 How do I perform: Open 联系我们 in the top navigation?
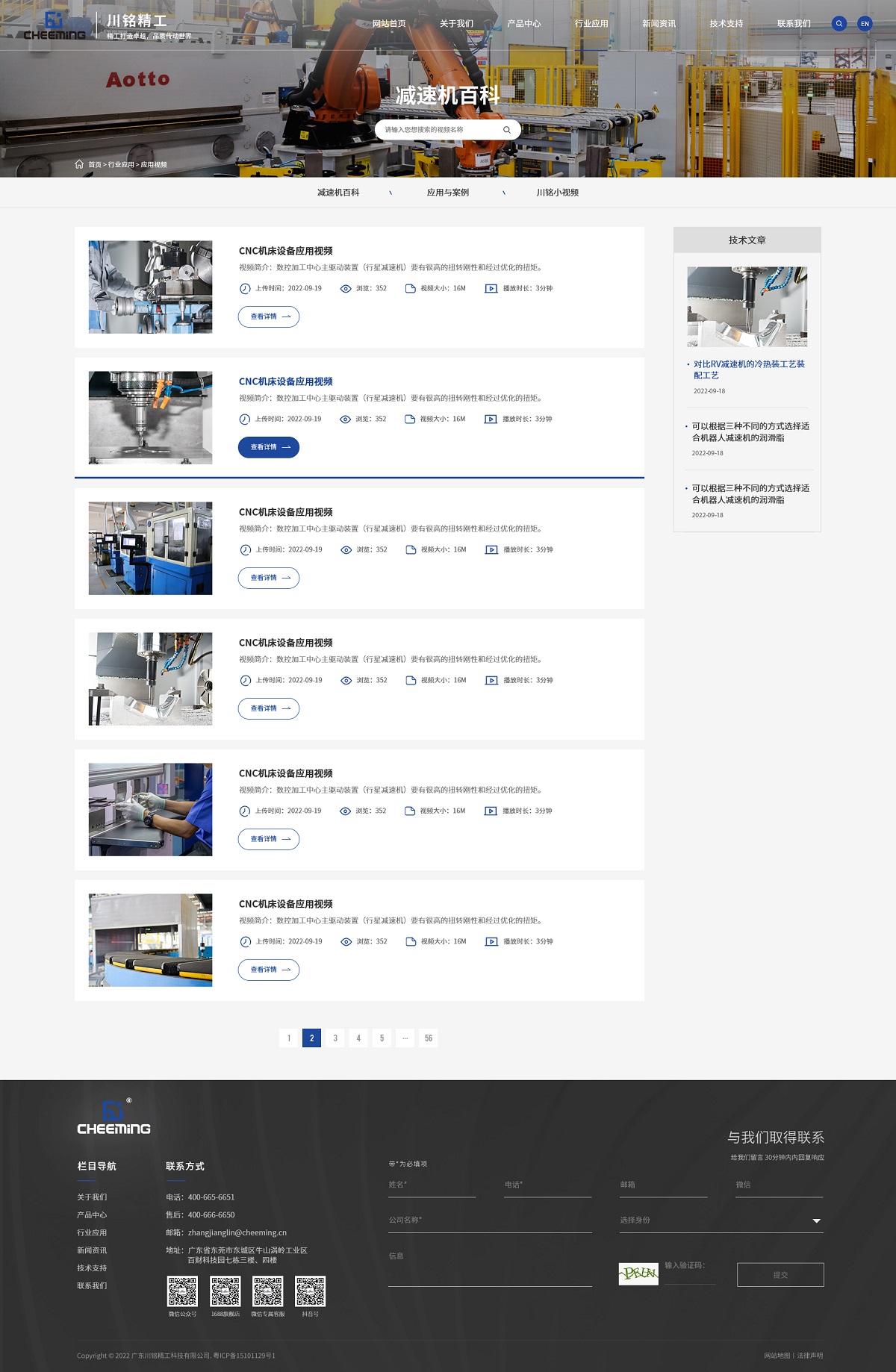pyautogui.click(x=794, y=24)
